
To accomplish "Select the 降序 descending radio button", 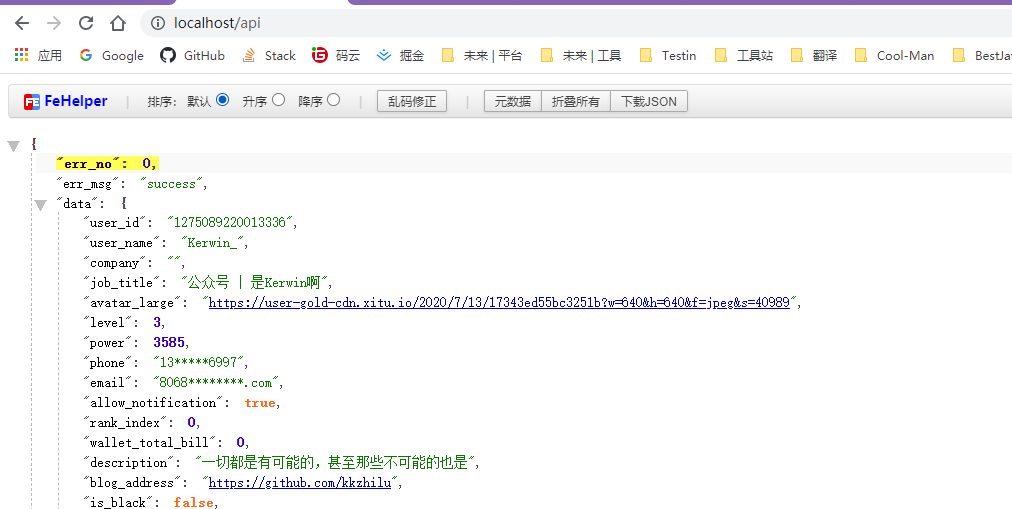I will (x=334, y=100).
